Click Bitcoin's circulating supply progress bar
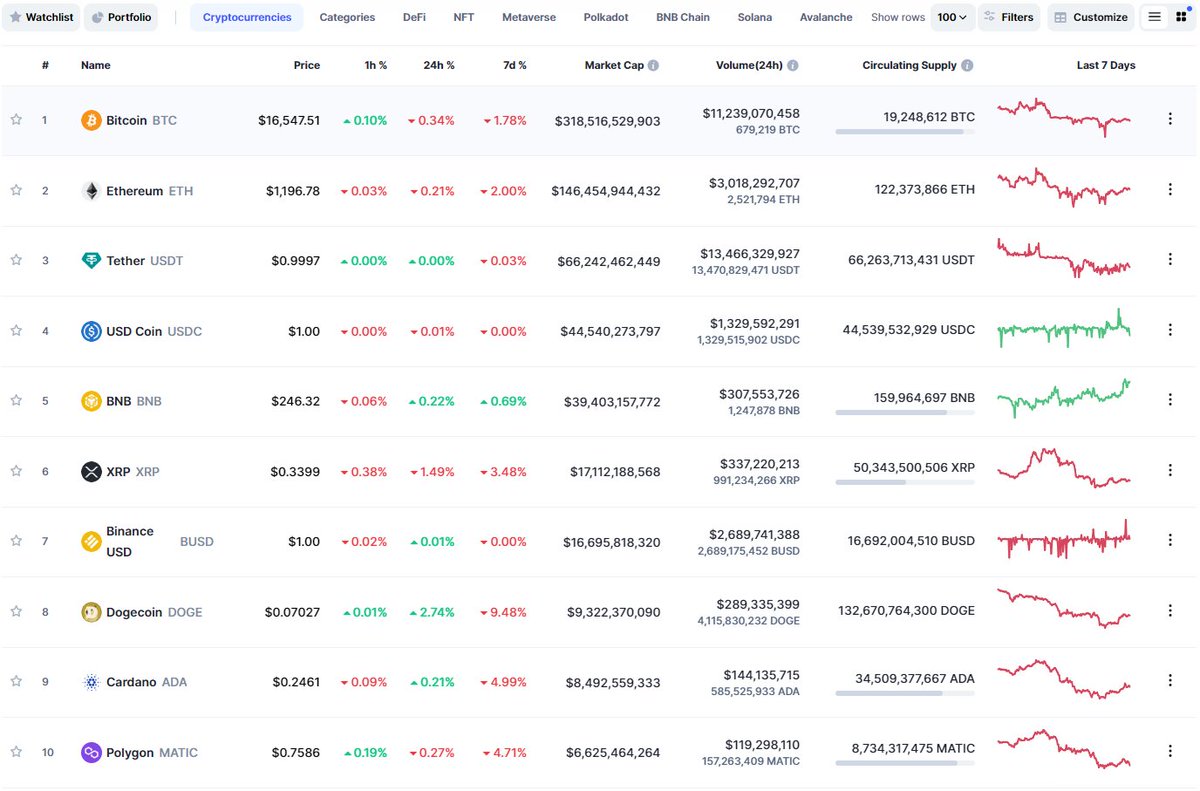The height and width of the screenshot is (791, 1200). [x=903, y=131]
